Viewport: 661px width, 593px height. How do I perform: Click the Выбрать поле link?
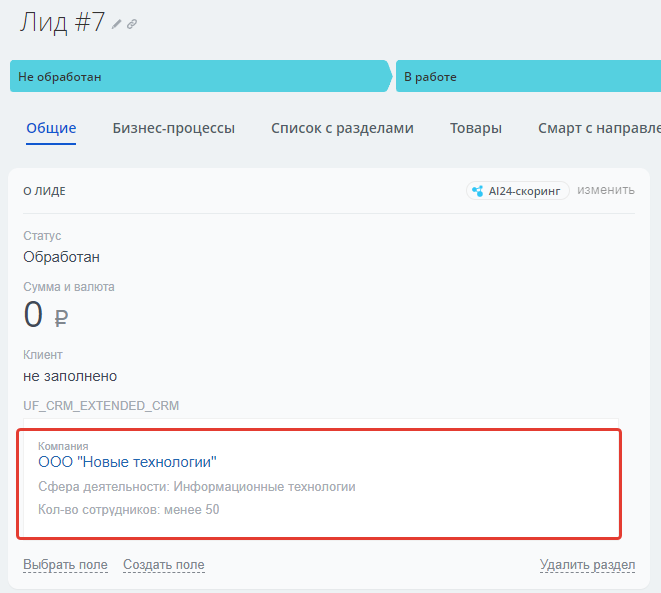pos(65,565)
